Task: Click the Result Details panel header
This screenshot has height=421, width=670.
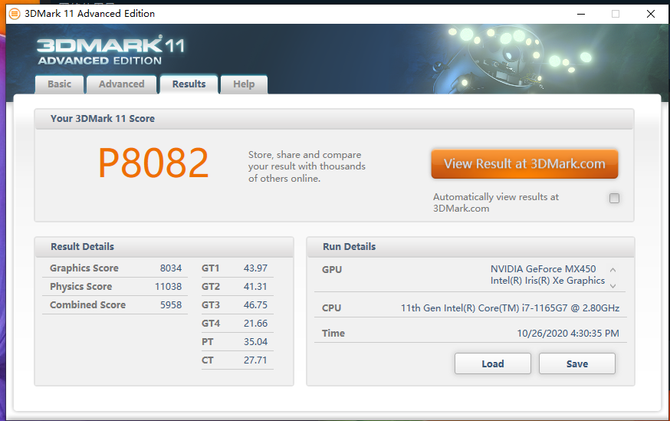Action: (x=164, y=247)
